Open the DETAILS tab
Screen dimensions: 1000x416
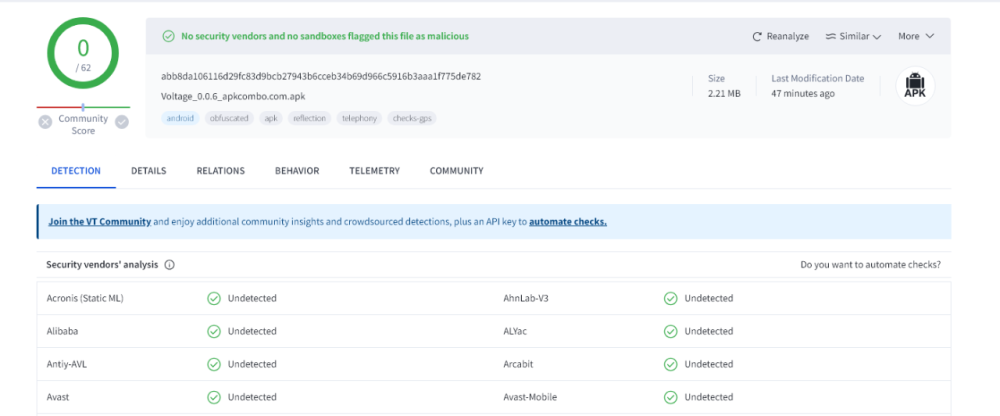(x=149, y=171)
